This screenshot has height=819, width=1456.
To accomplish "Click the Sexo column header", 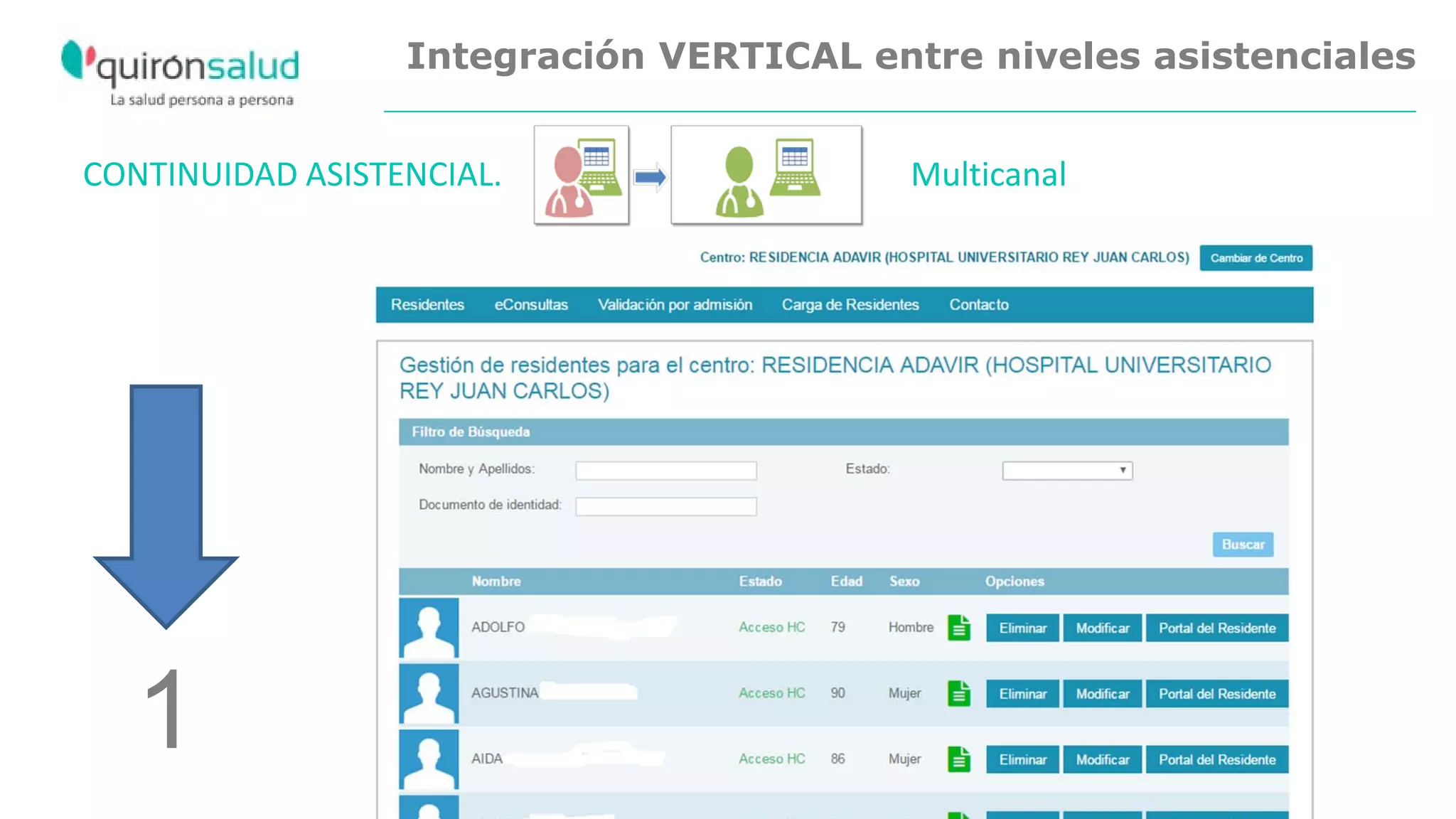I will coord(904,582).
